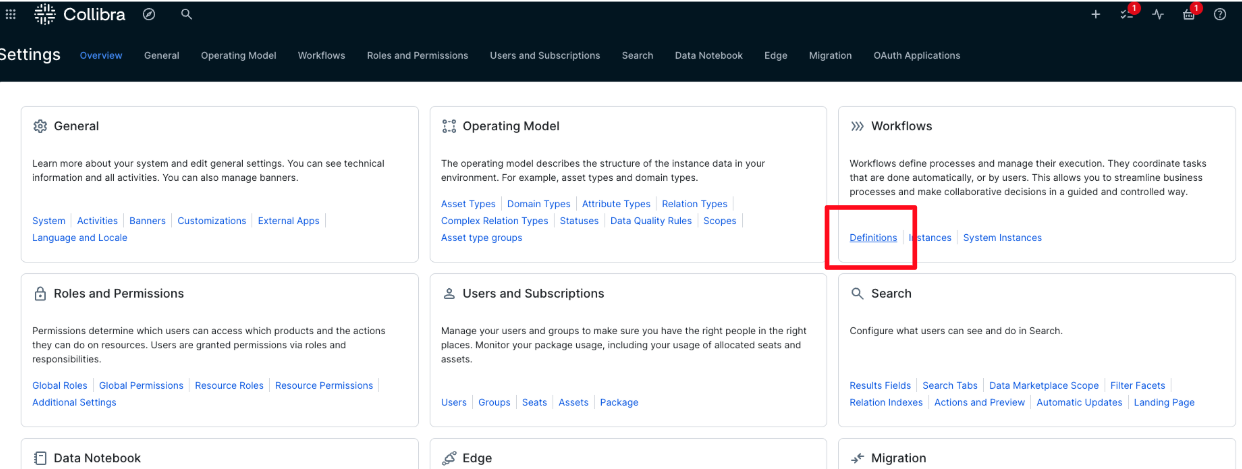
Task: Open Users and Subscriptions tab
Action: (x=545, y=56)
